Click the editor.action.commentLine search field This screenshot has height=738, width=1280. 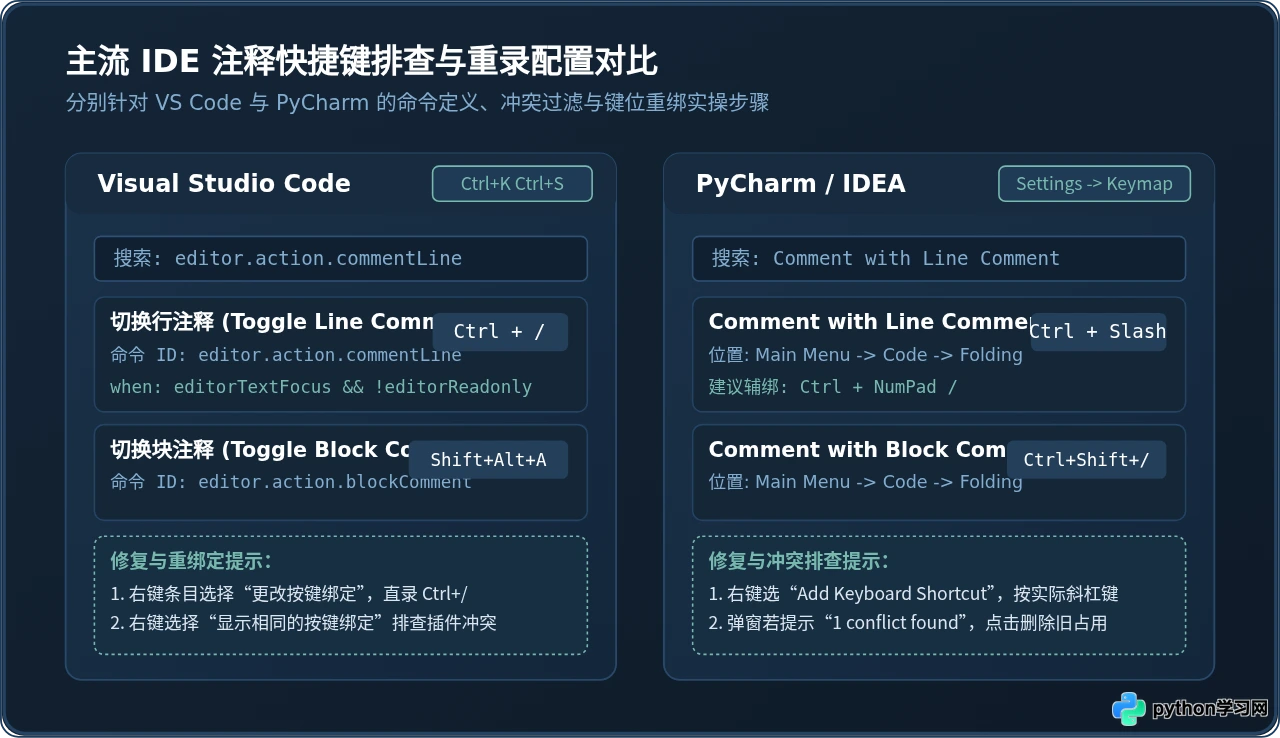(x=340, y=259)
